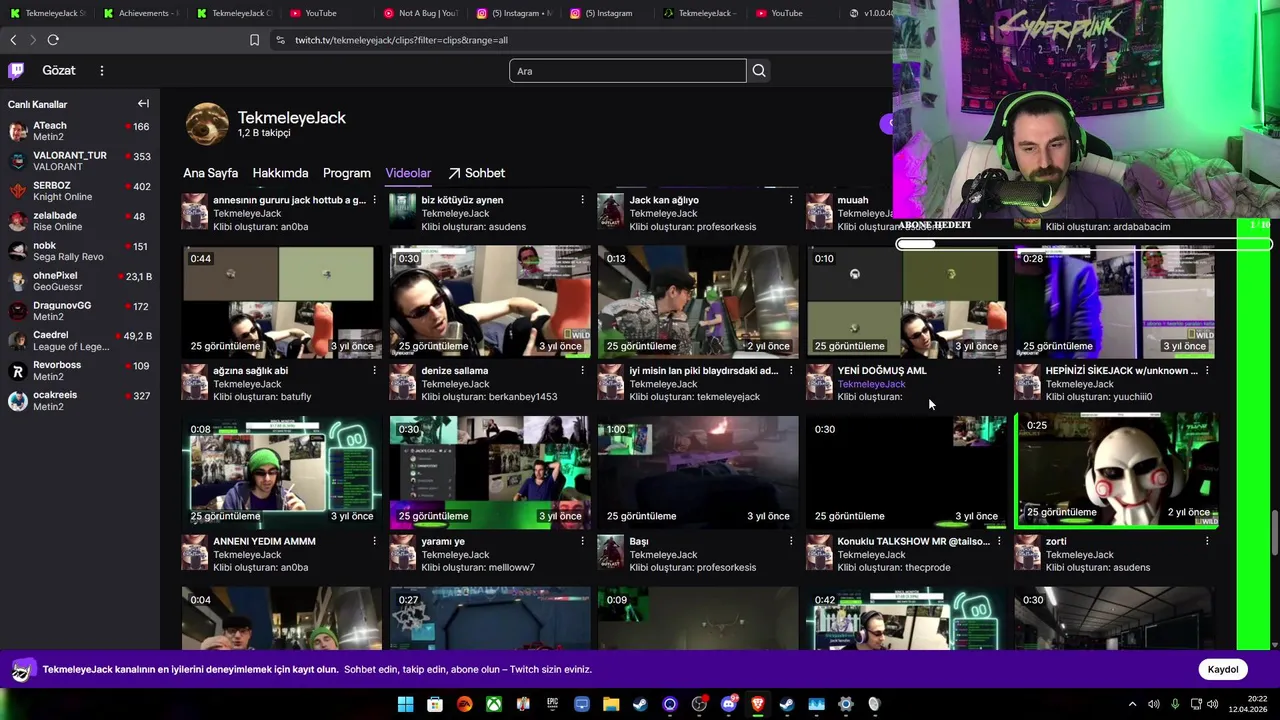Play 'yarami ye' clip thumbnail
The width and height of the screenshot is (1280, 720).
pyautogui.click(x=490, y=472)
